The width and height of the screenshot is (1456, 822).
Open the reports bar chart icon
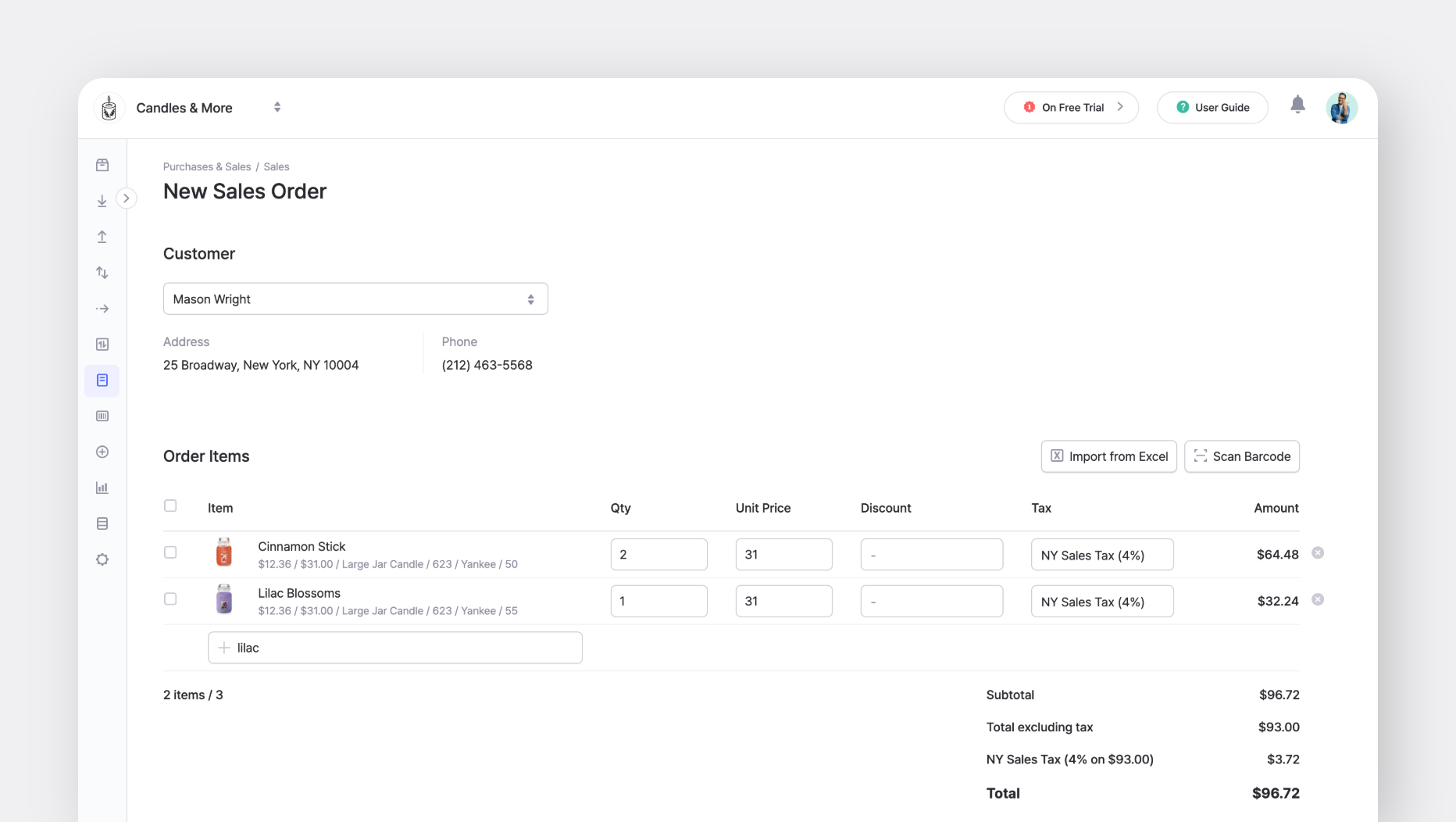coord(102,488)
